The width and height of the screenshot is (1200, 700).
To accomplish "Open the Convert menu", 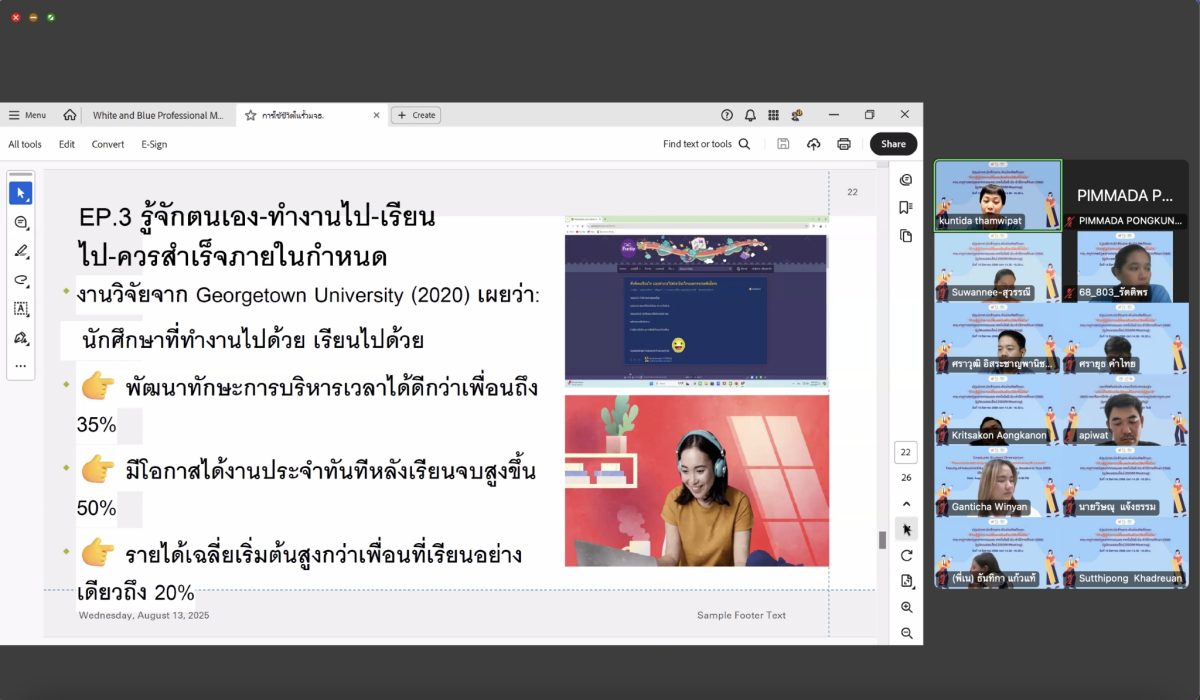I will pyautogui.click(x=107, y=144).
